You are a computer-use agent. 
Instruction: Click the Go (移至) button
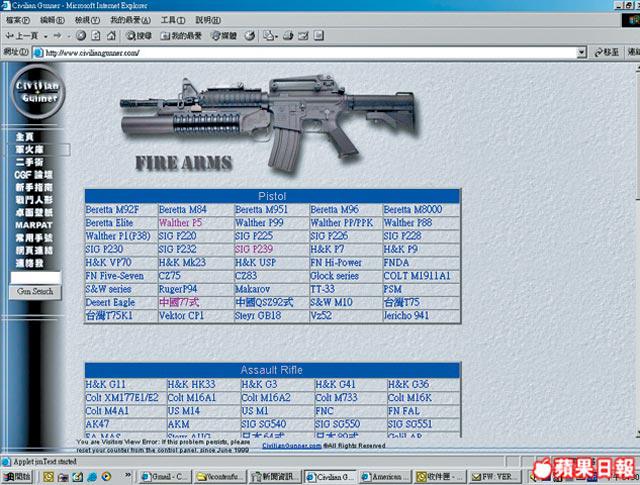(x=607, y=52)
